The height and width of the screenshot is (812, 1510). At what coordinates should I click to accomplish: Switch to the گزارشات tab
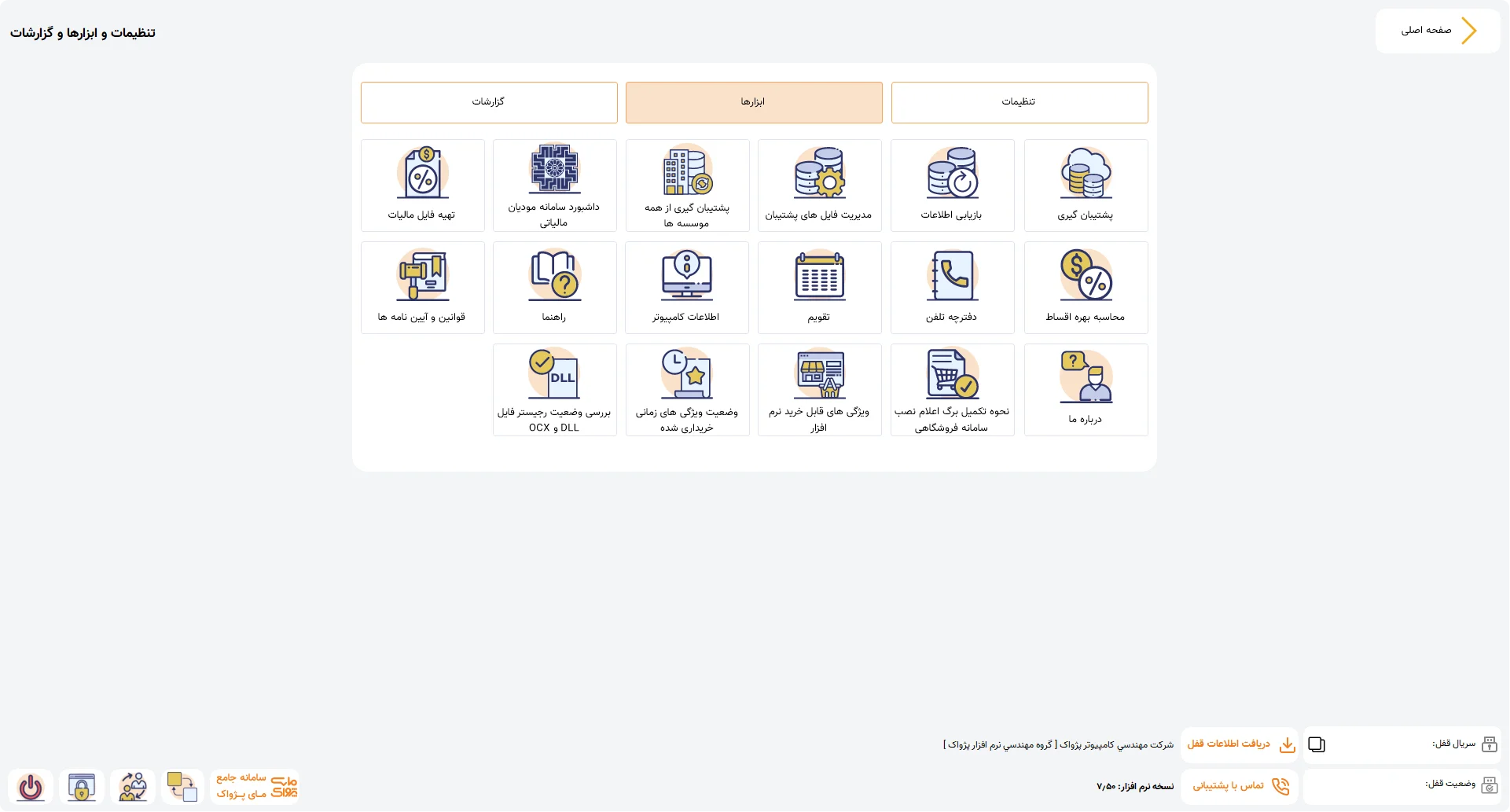pyautogui.click(x=489, y=102)
